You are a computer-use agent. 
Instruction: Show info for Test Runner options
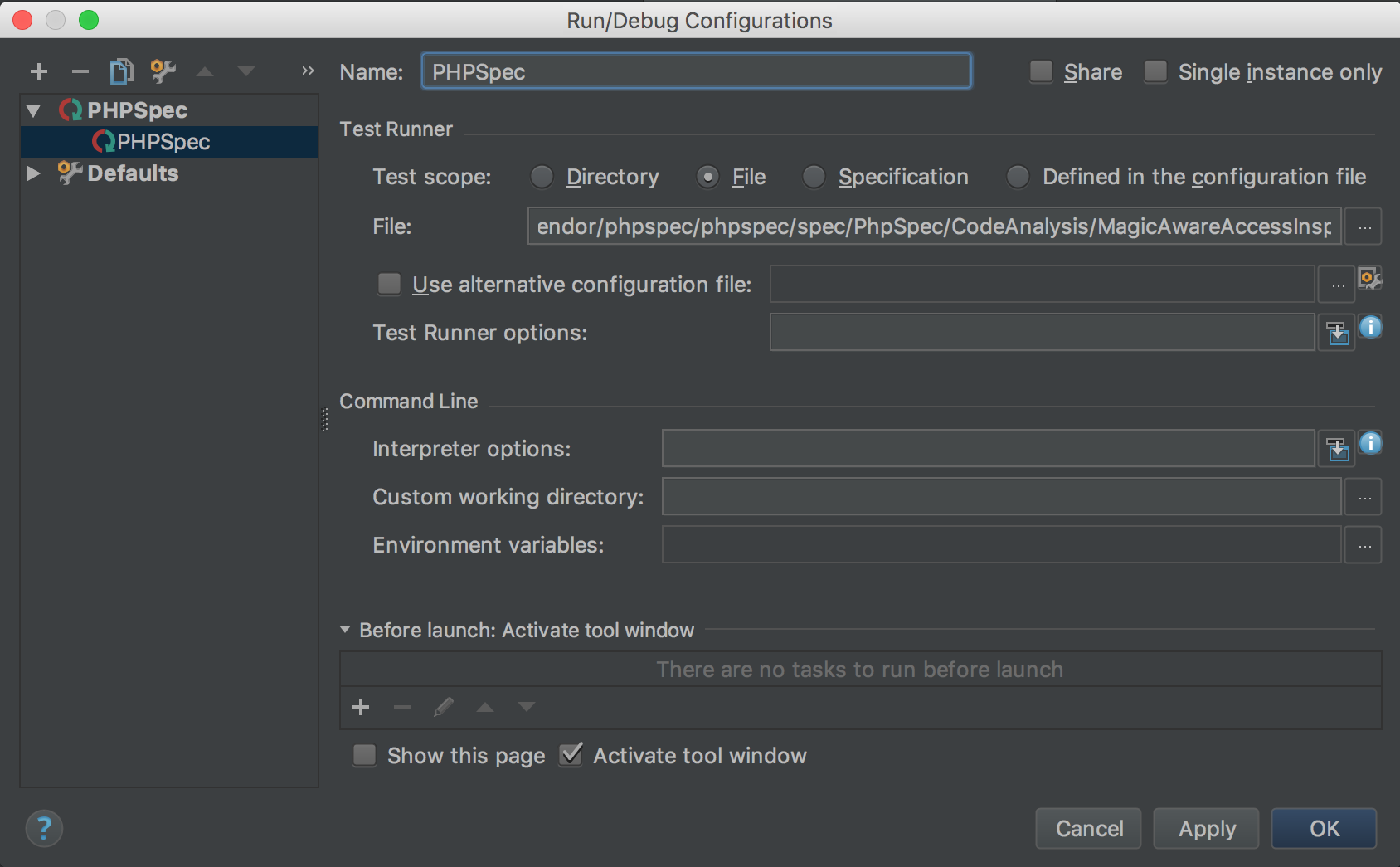(1371, 327)
